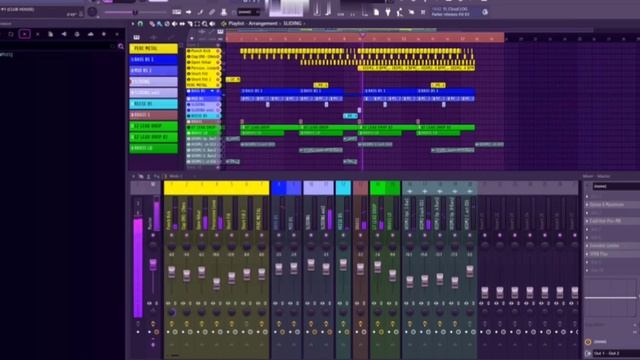Open the Out 1 - Out 2 output dropdown
The width and height of the screenshot is (640, 360).
point(616,353)
